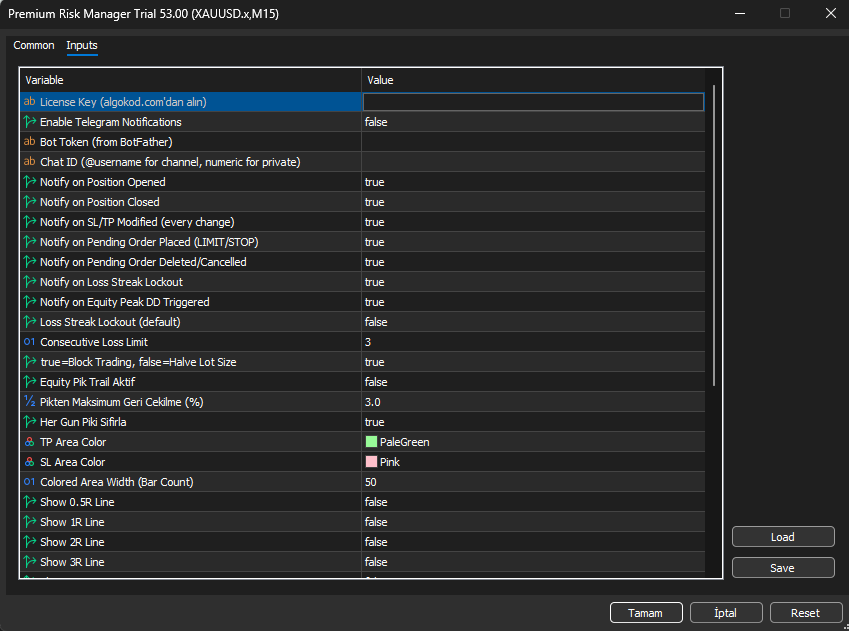Open the Equity Peak DD Triggered value dropdown
Screen dimensions: 849x631
533,302
